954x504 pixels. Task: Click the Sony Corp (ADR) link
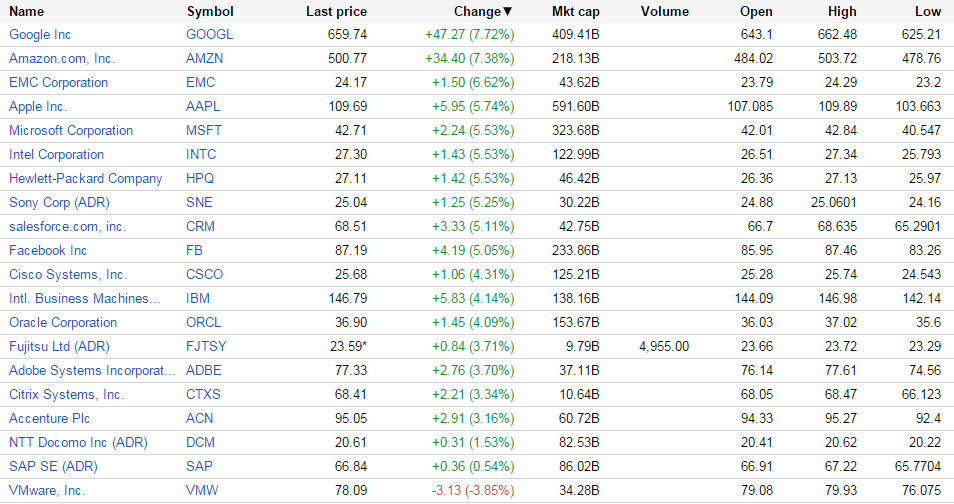57,202
